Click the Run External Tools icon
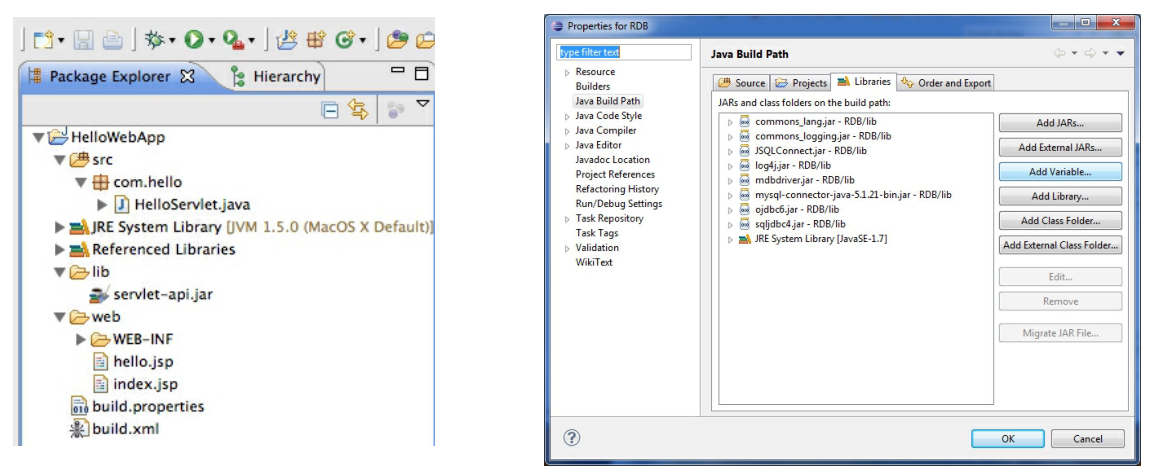Viewport: 1152px width, 471px height. click(x=233, y=39)
